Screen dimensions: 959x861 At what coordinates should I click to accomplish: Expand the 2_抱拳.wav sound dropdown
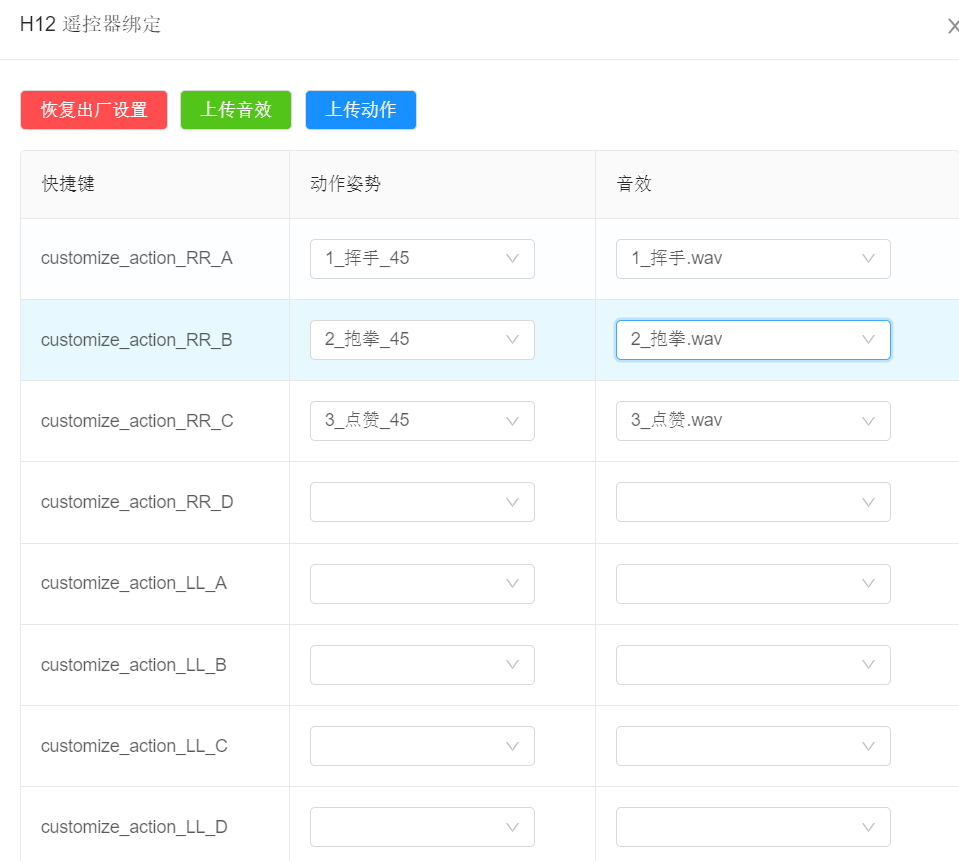point(752,340)
